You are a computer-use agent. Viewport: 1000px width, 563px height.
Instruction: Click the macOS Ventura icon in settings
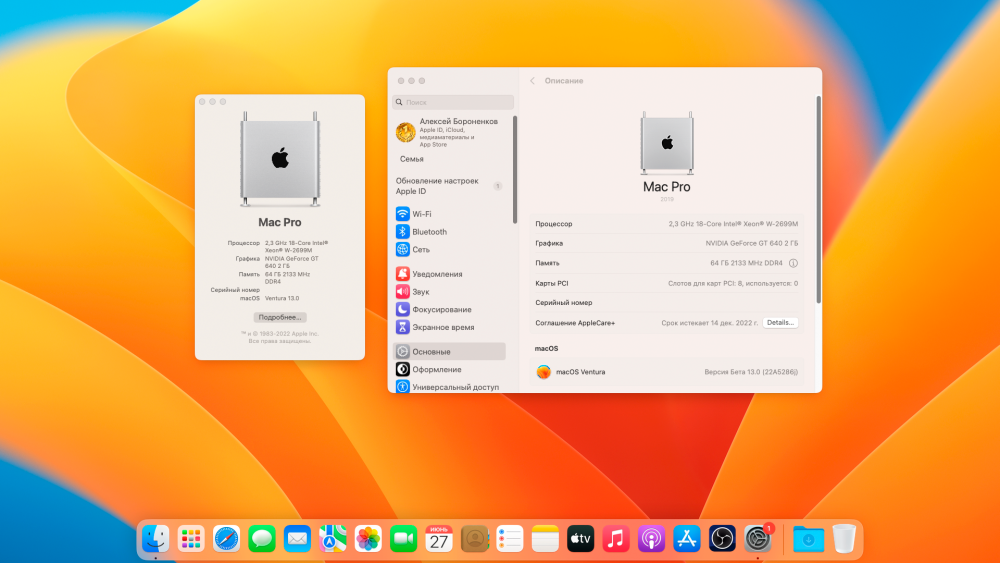543,372
